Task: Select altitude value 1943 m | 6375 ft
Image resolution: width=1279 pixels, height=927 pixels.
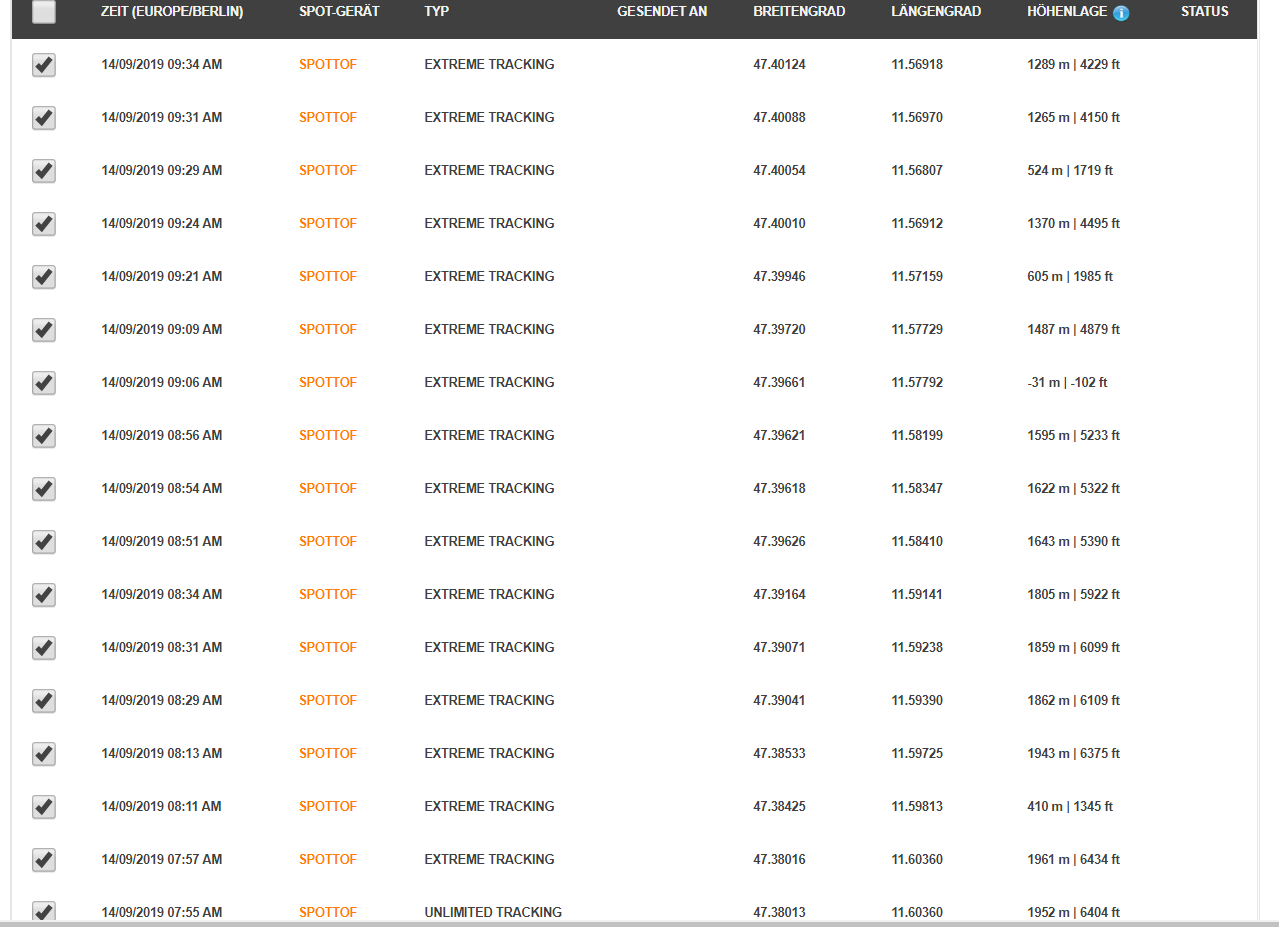Action: click(1074, 754)
